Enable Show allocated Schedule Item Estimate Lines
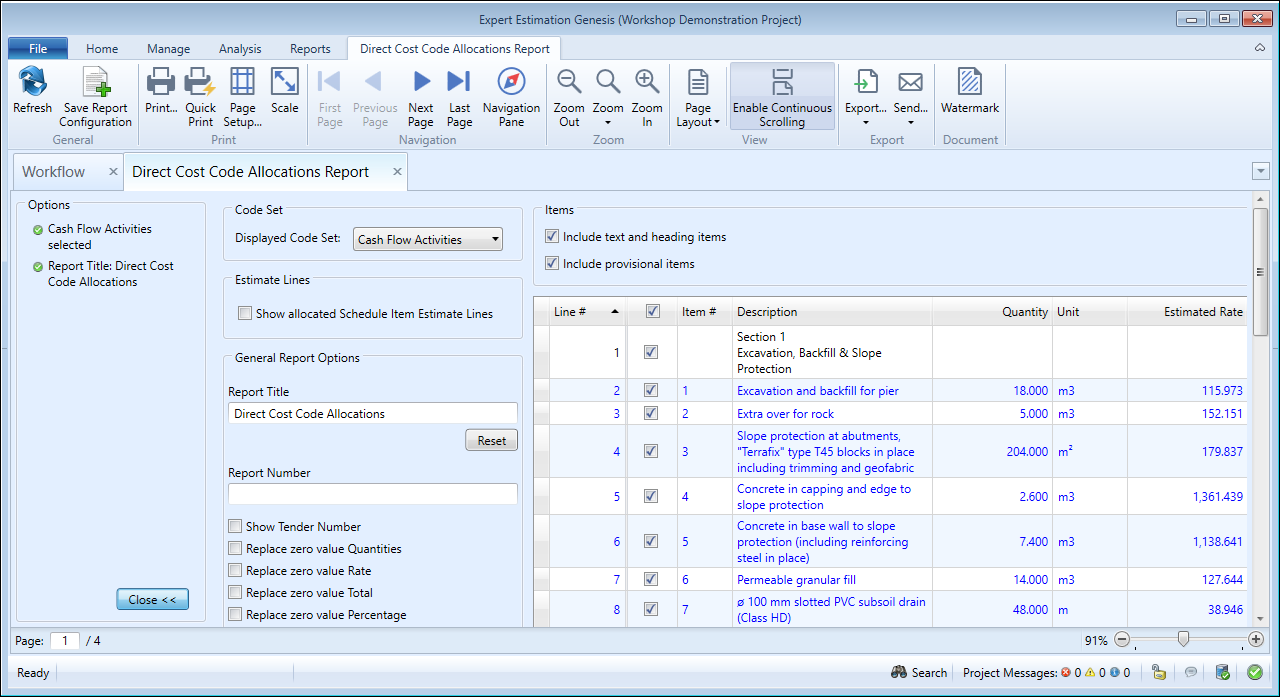Viewport: 1280px width, 697px height. pos(245,314)
